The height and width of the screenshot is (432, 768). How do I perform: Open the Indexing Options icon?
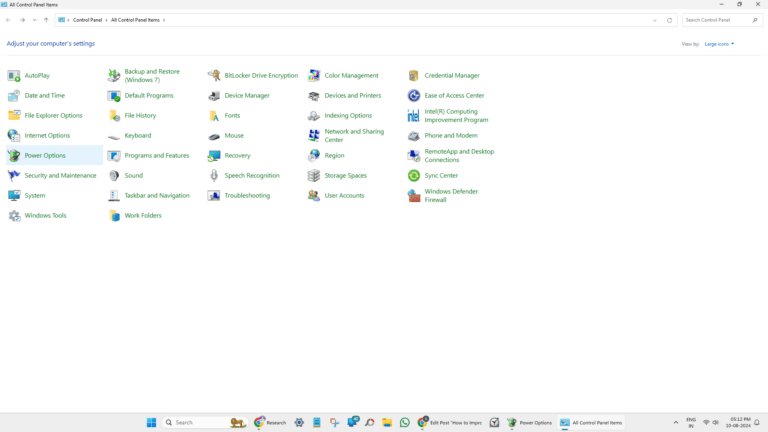point(313,116)
